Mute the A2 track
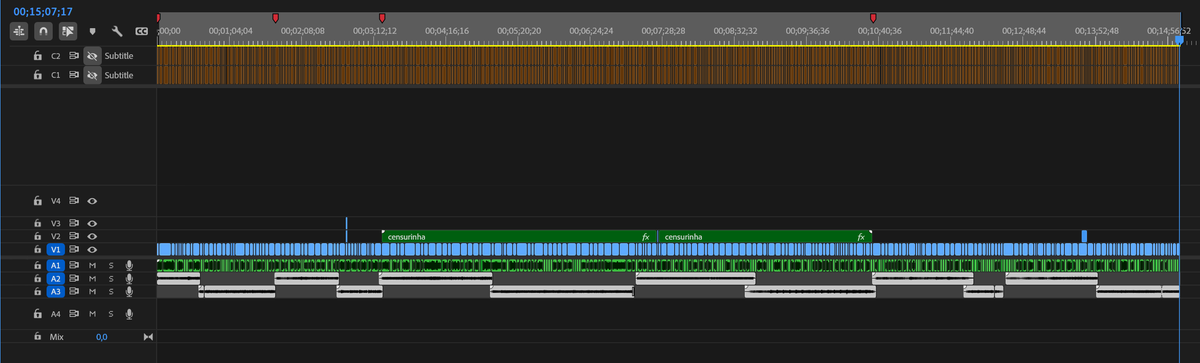 92,278
